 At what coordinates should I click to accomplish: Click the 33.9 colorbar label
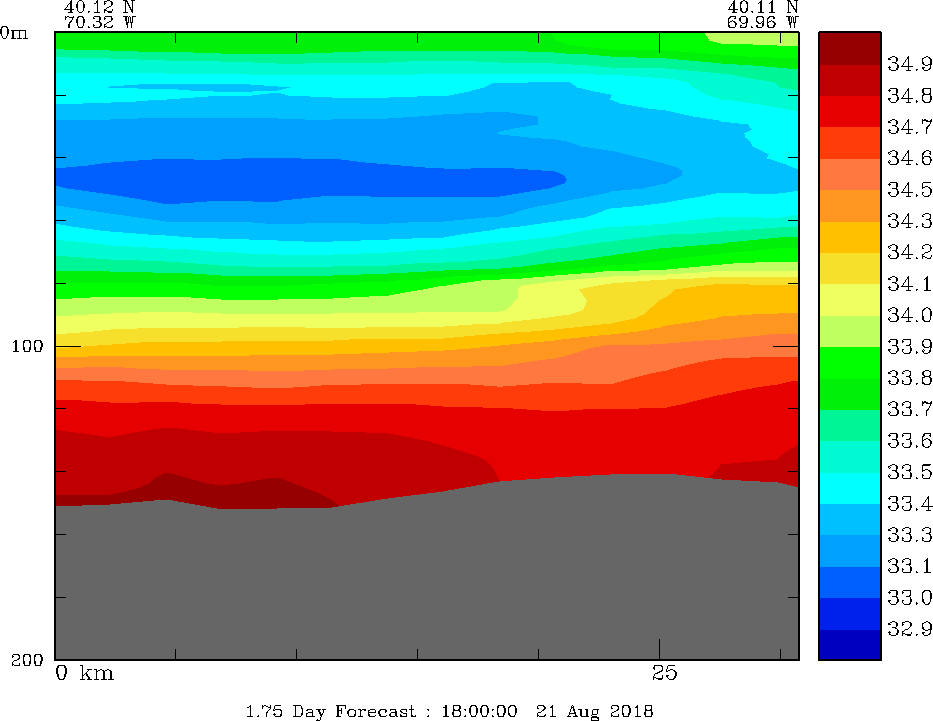tap(909, 346)
